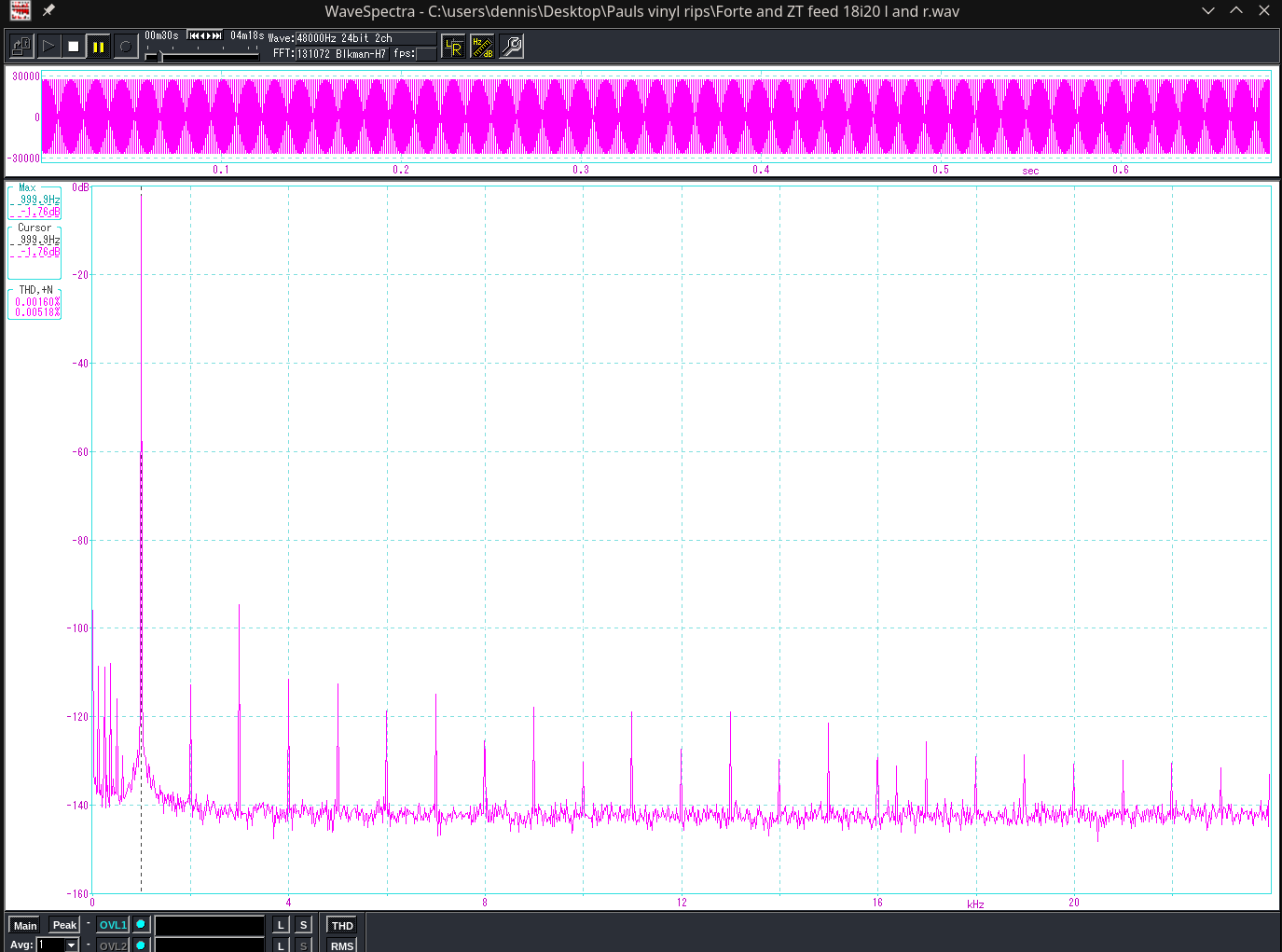This screenshot has width=1282, height=952.
Task: Select the Max panel 999.9Hz reading
Action: [39, 200]
